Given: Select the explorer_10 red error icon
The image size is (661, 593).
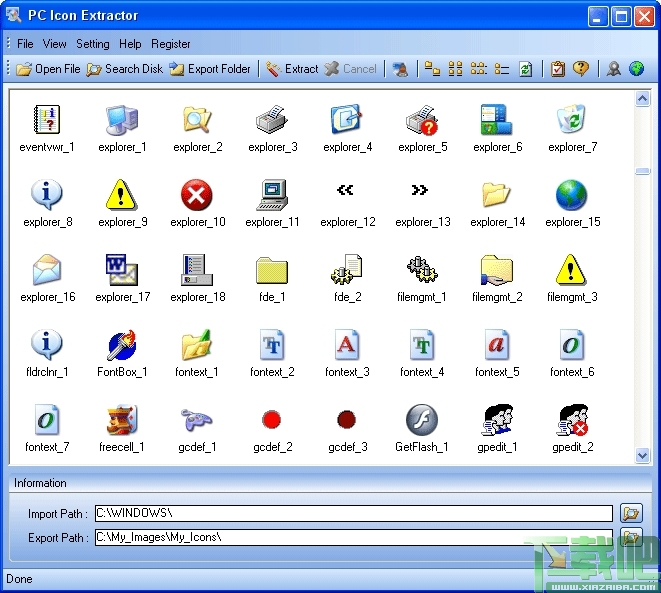Looking at the screenshot, I should 196,195.
